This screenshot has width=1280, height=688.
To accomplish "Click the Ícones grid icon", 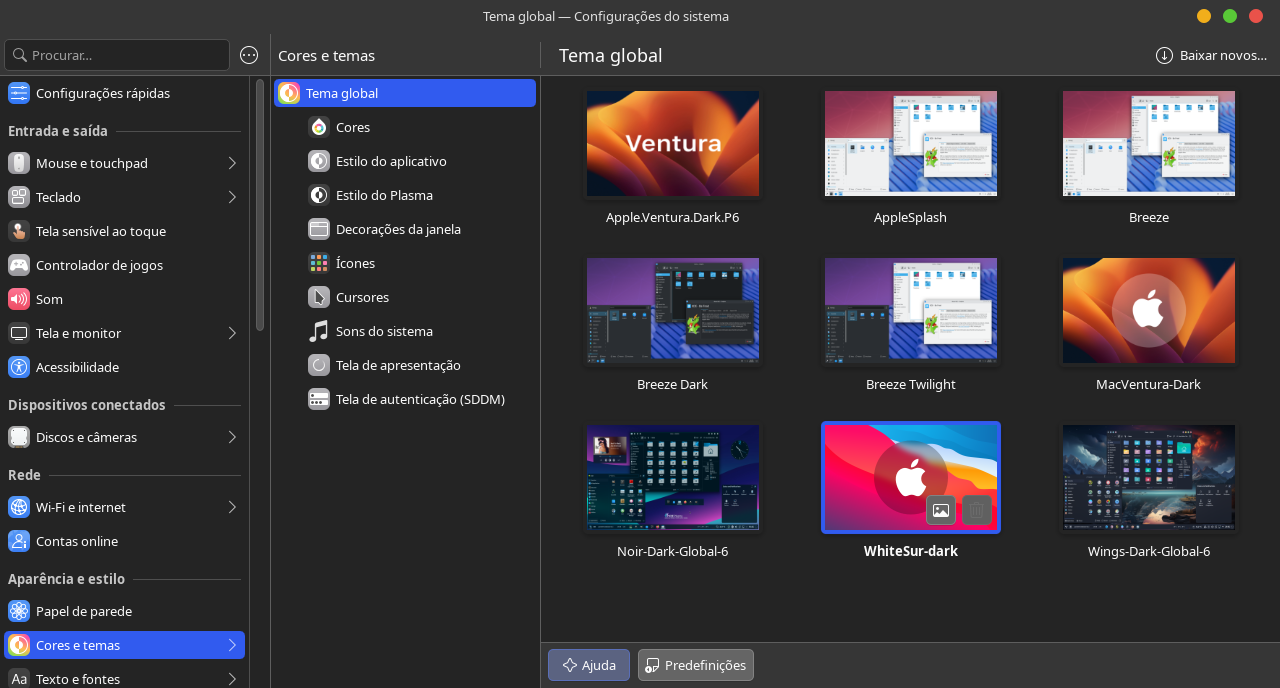I will pos(319,263).
